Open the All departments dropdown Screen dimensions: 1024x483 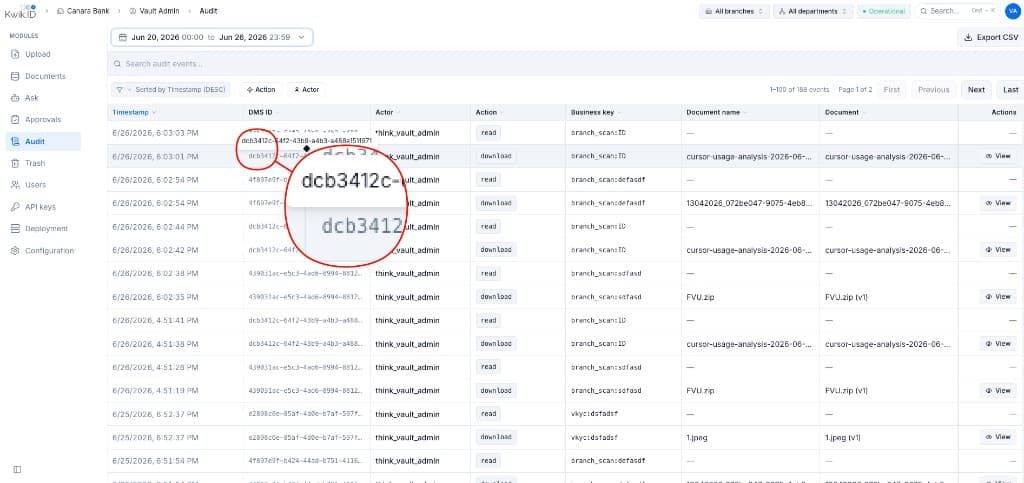point(813,11)
